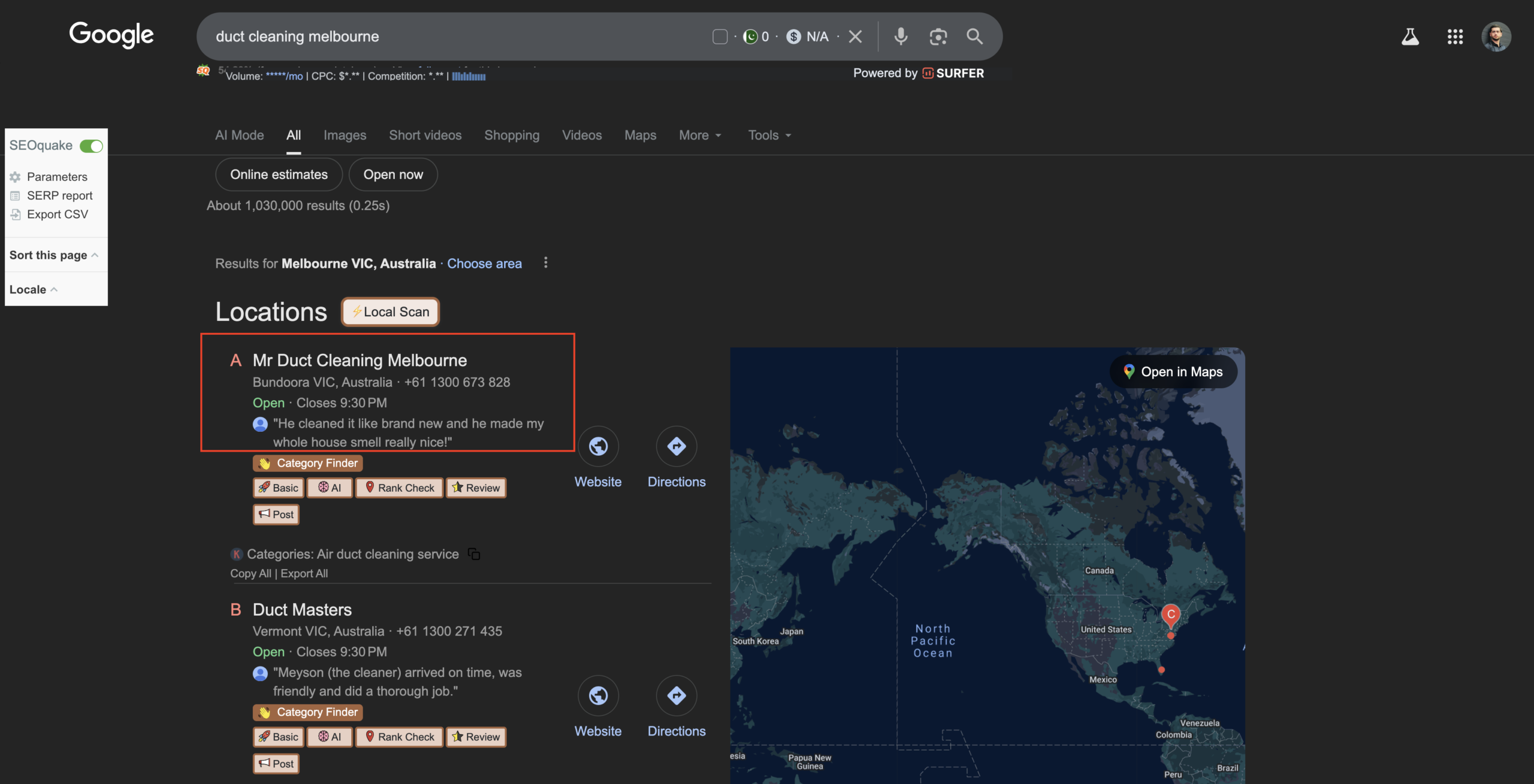The image size is (1534, 784).
Task: Copy categories with the copy icon
Action: [474, 554]
